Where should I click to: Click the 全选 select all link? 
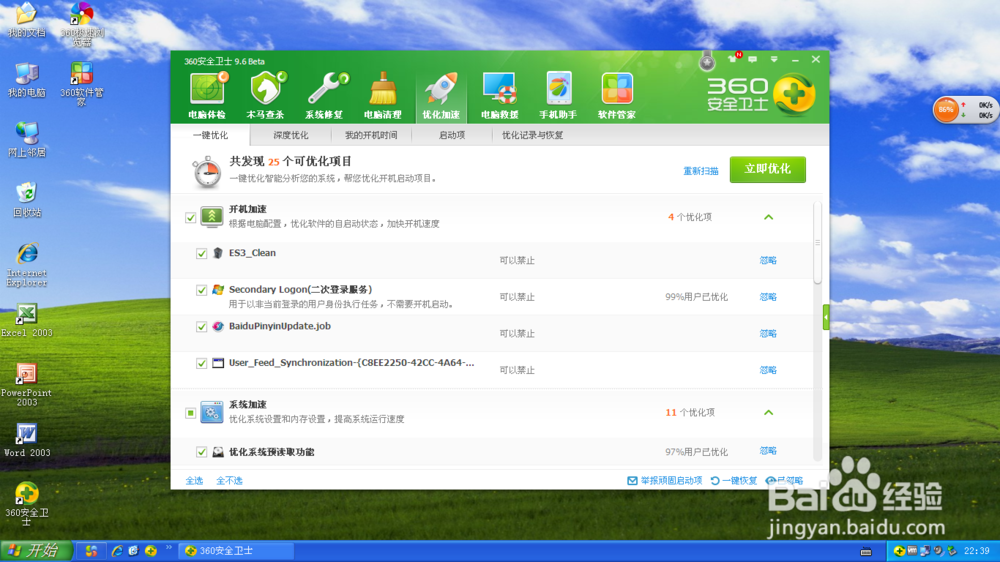click(194, 480)
